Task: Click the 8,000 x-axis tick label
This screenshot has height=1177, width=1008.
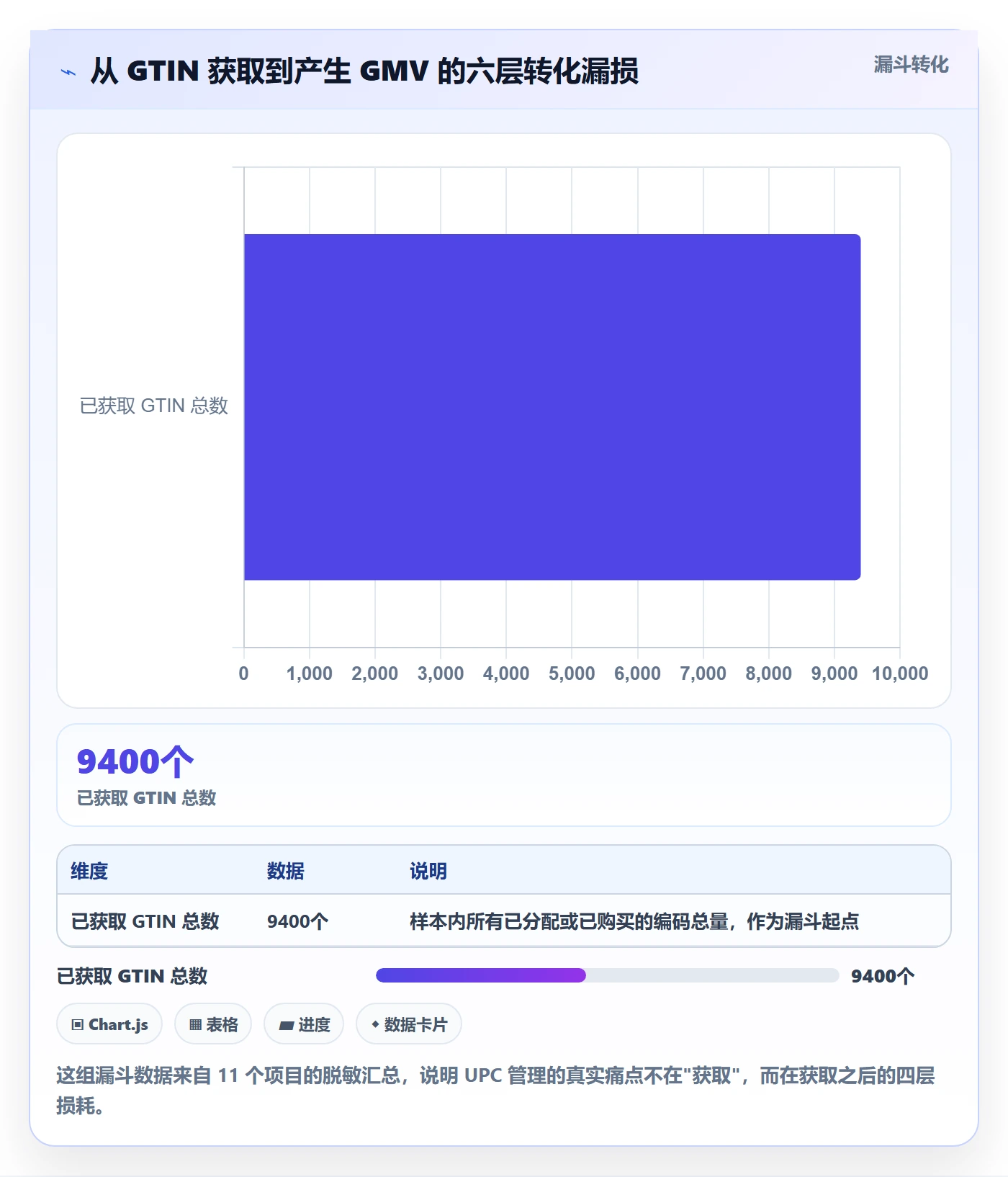Action: click(769, 673)
